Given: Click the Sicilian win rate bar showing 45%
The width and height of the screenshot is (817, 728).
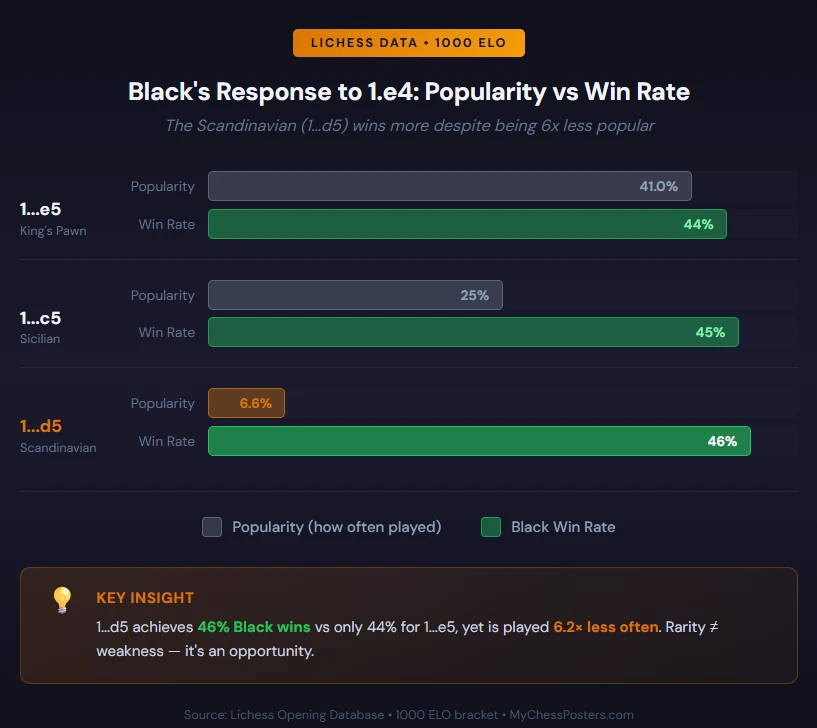Looking at the screenshot, I should (473, 333).
